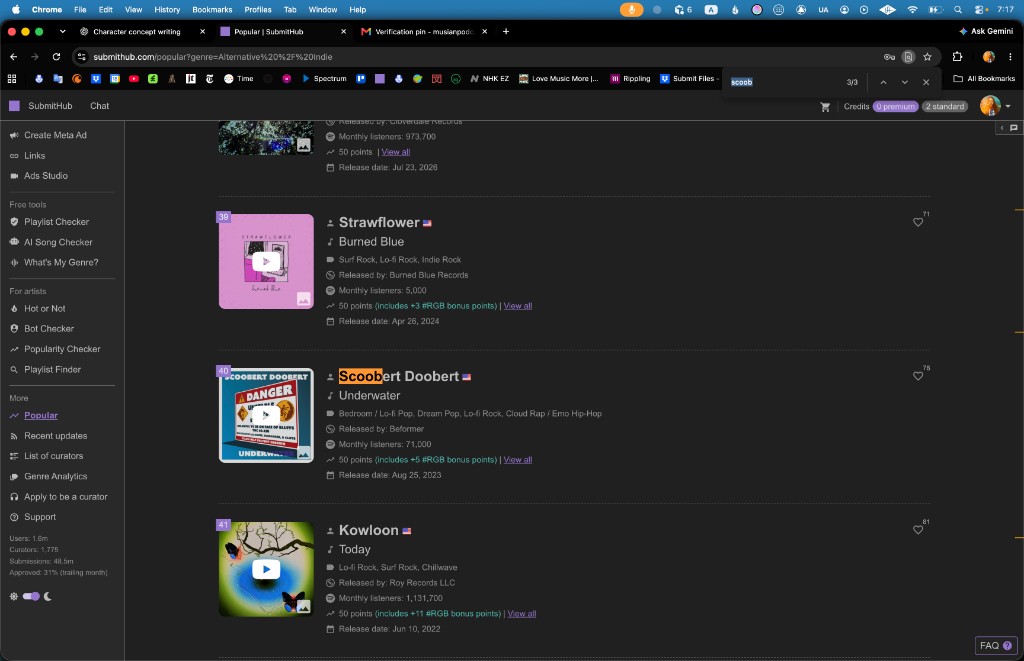Open Strawflower artist name
The width and height of the screenshot is (1024, 661).
[x=379, y=222]
